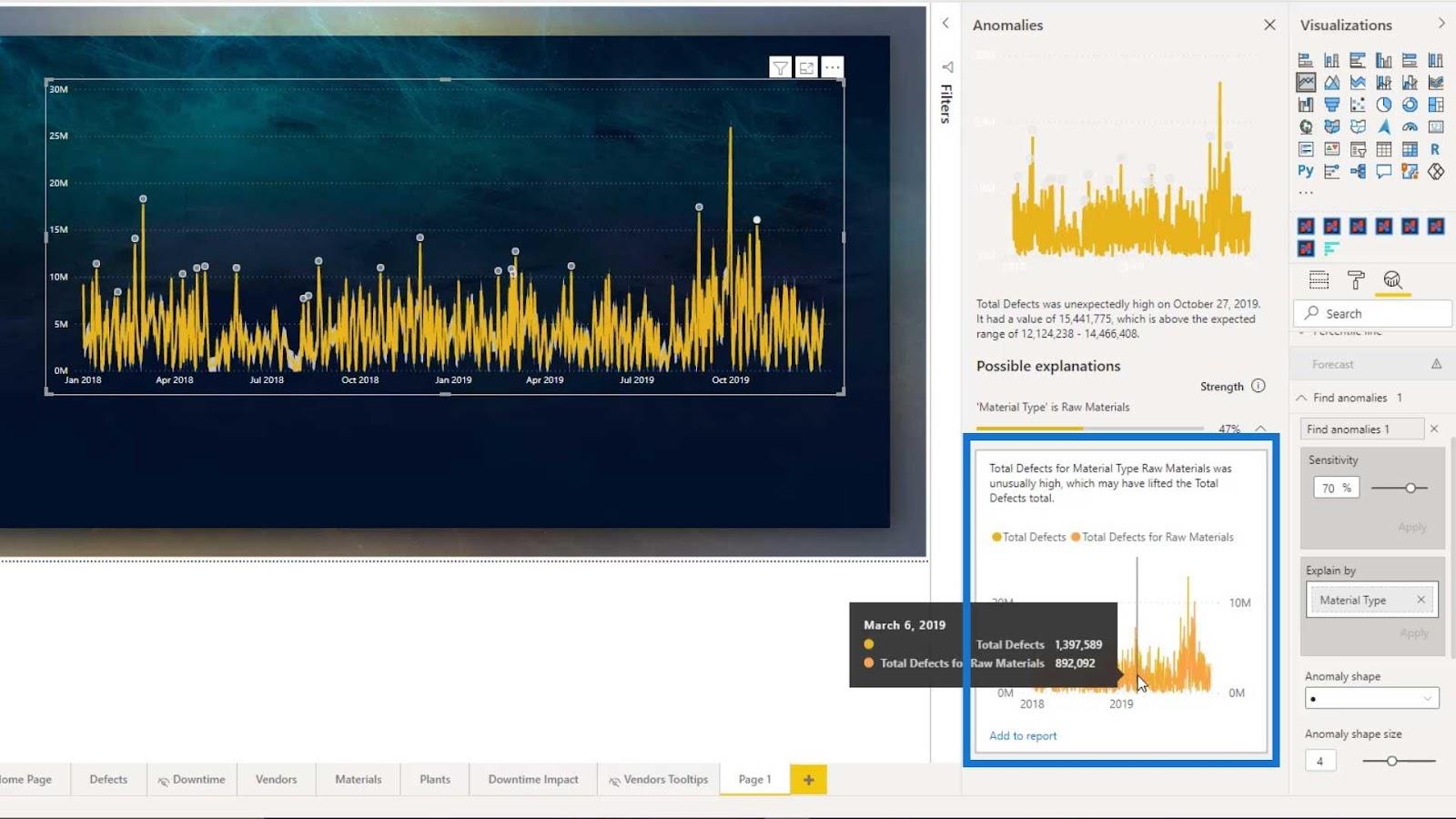1456x819 pixels.
Task: Click the Anomaly shape size value field
Action: [x=1320, y=761]
